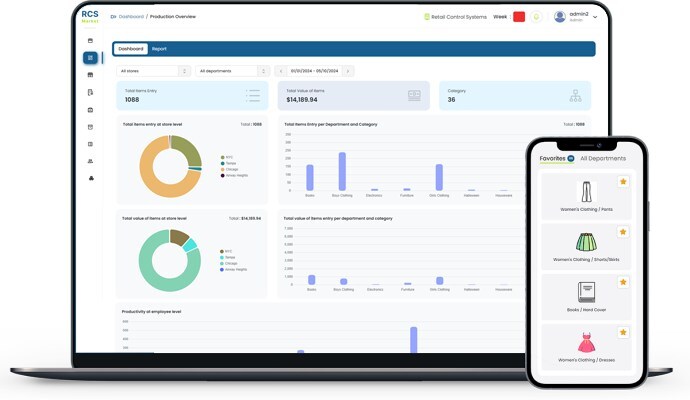Screen dimensions: 690x400
Task: Click the Category hierarchy icon on card
Action: pyautogui.click(x=575, y=96)
